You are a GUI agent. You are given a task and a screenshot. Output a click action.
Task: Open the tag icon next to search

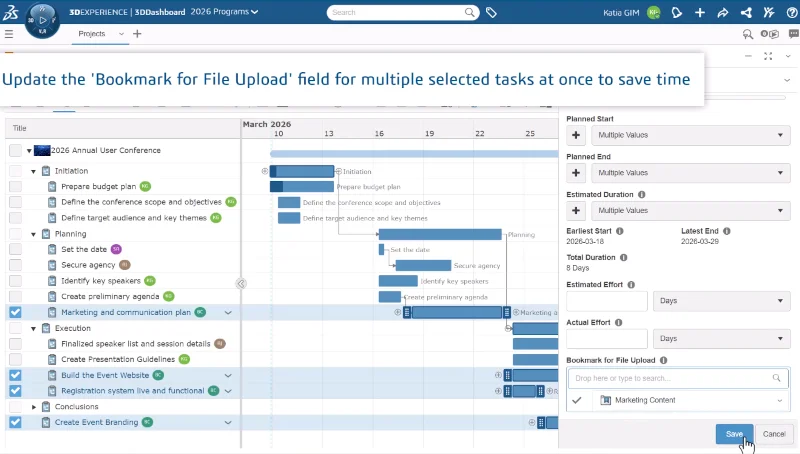pos(491,12)
